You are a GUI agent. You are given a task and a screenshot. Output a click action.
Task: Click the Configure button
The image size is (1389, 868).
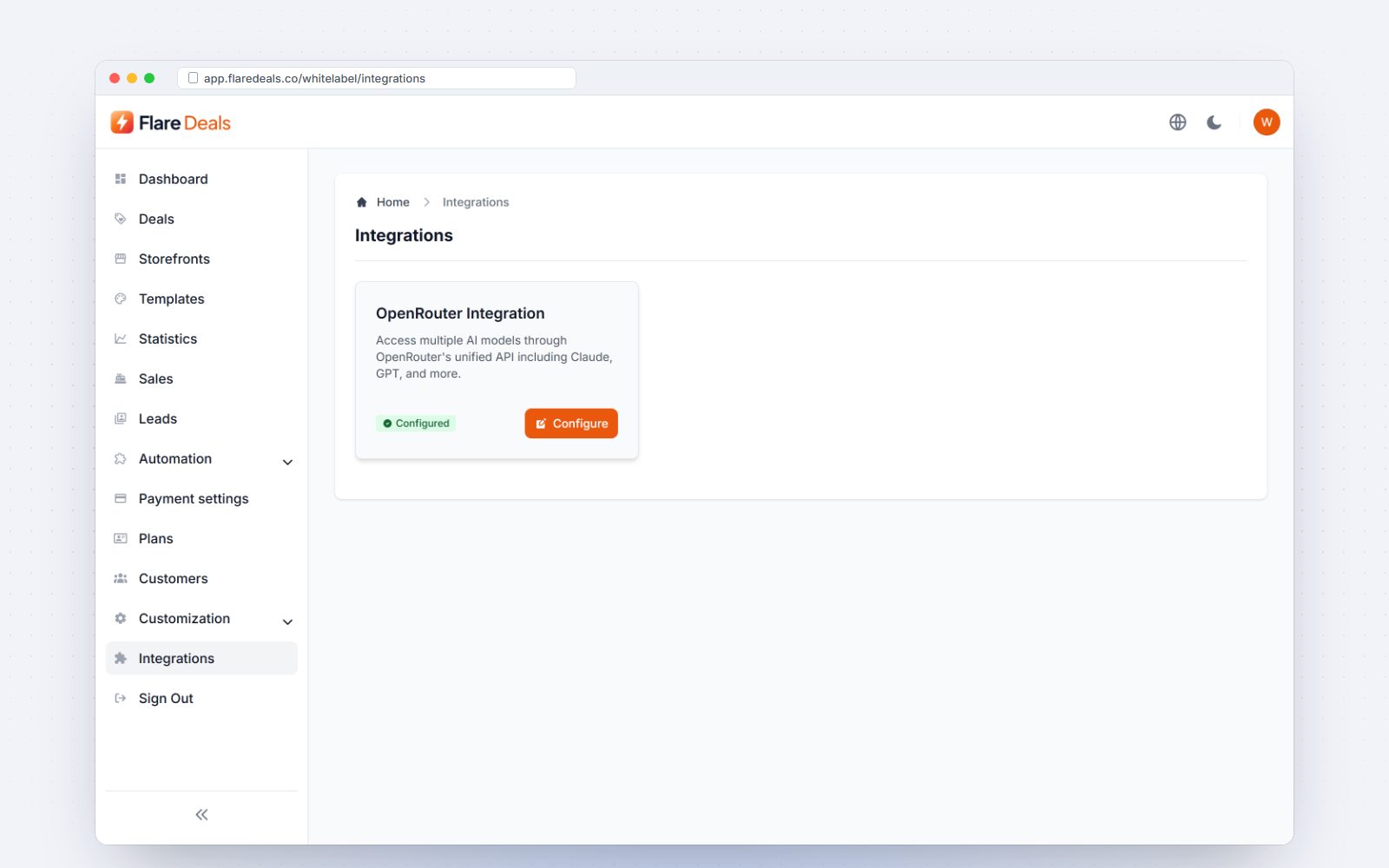(571, 424)
